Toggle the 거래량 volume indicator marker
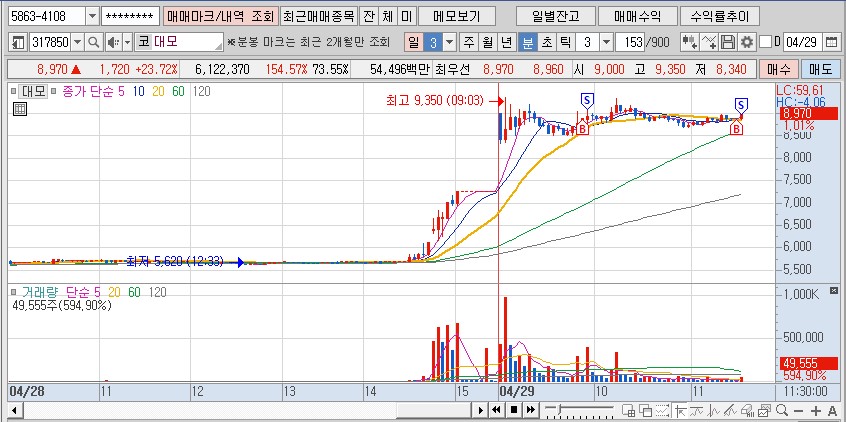This screenshot has width=846, height=422. click(13, 292)
